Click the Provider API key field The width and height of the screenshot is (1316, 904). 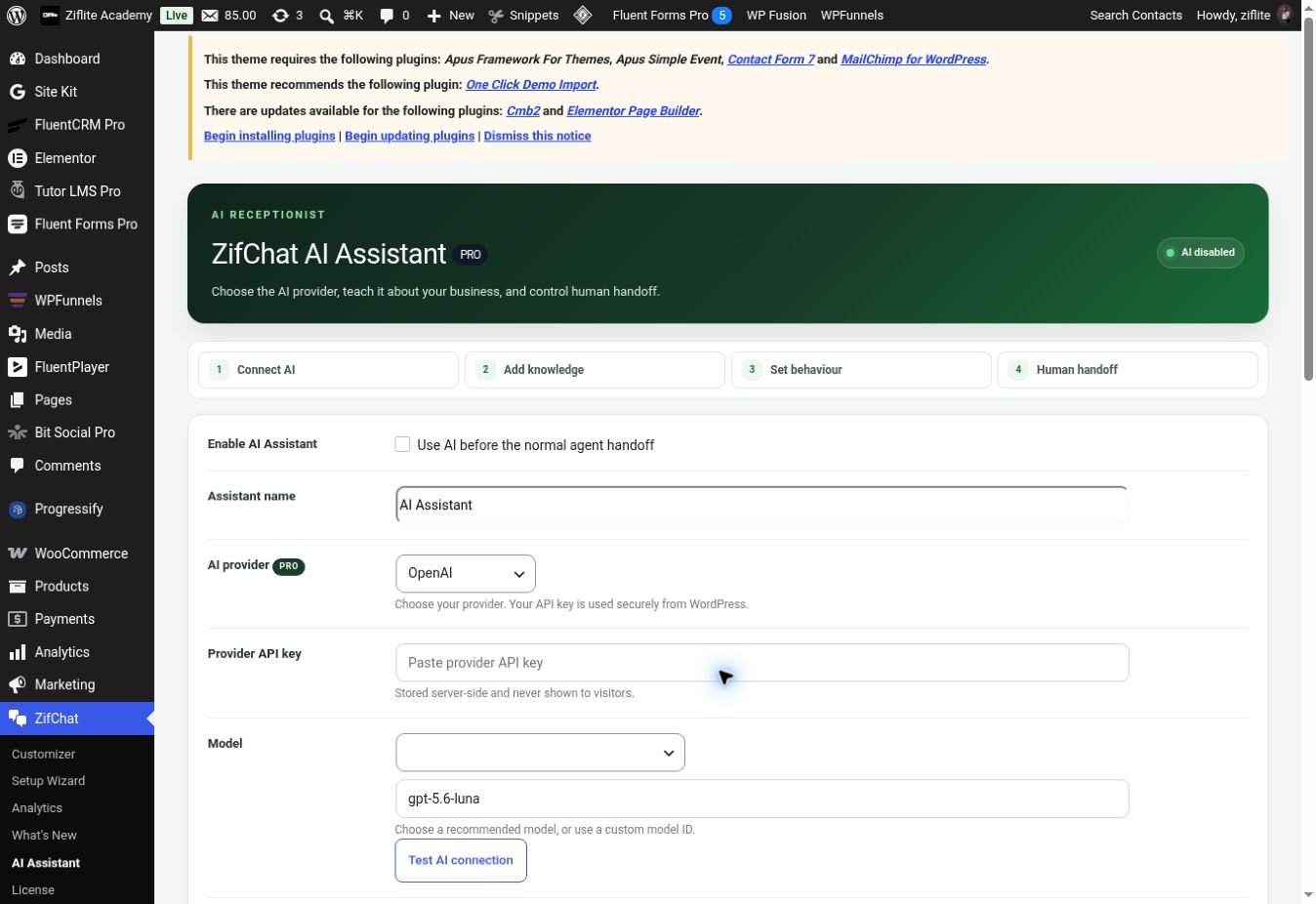pyautogui.click(x=761, y=663)
